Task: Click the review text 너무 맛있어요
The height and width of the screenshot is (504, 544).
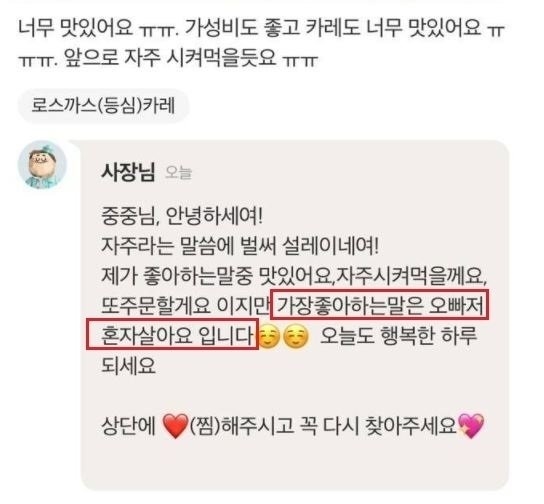Action: [x=75, y=27]
